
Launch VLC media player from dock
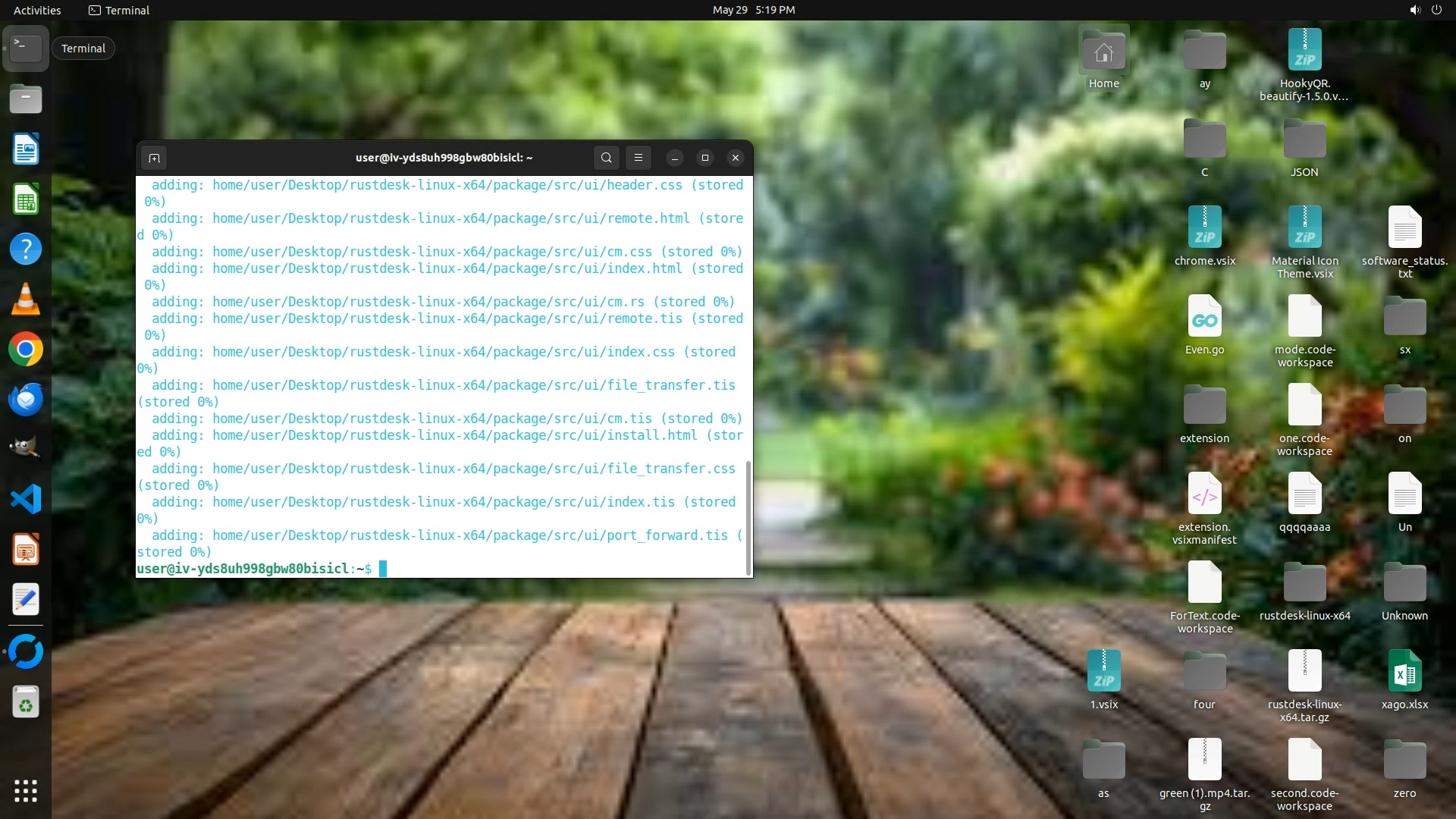coord(25,300)
